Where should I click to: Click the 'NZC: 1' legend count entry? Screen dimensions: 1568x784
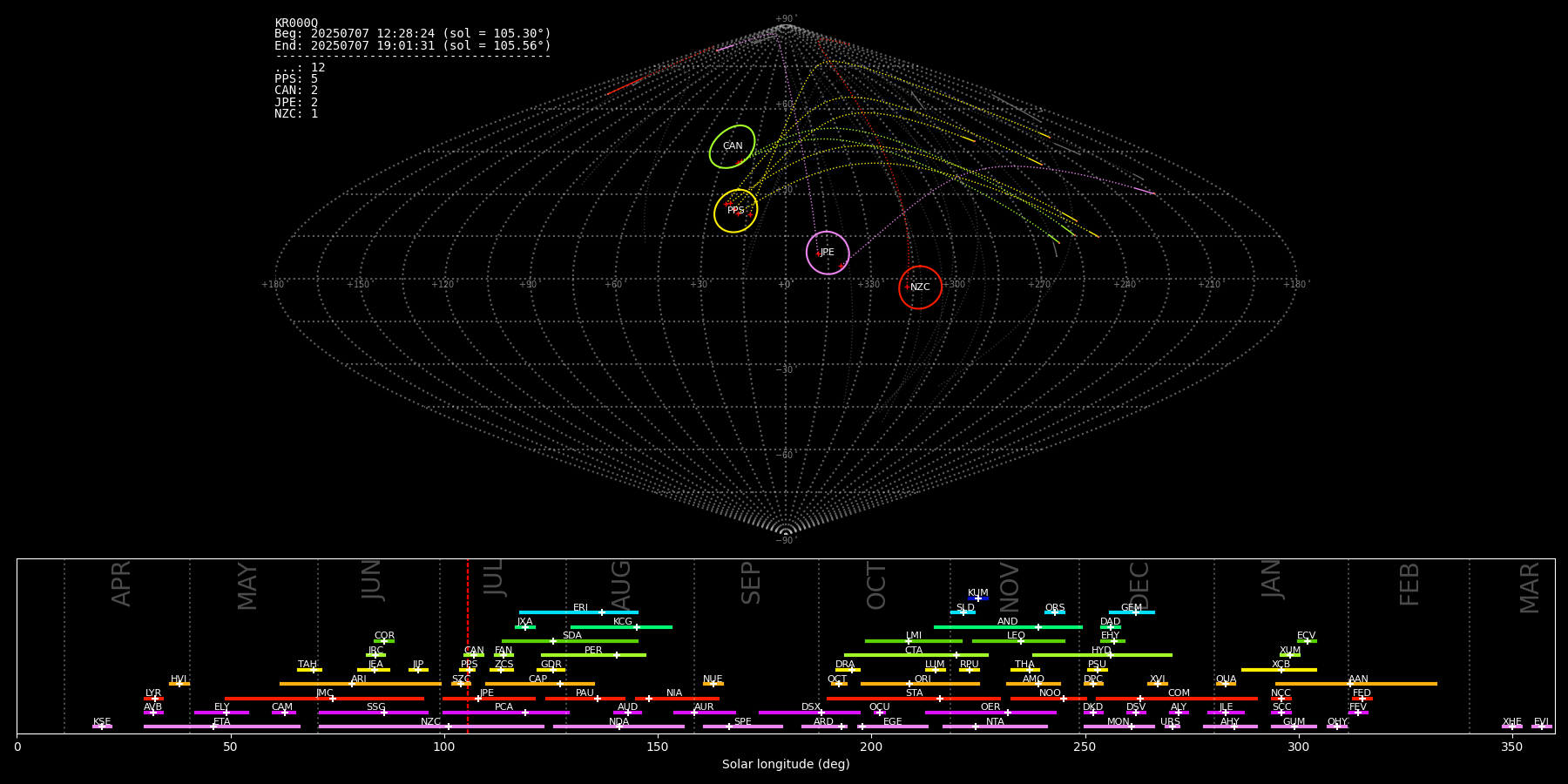coord(296,114)
